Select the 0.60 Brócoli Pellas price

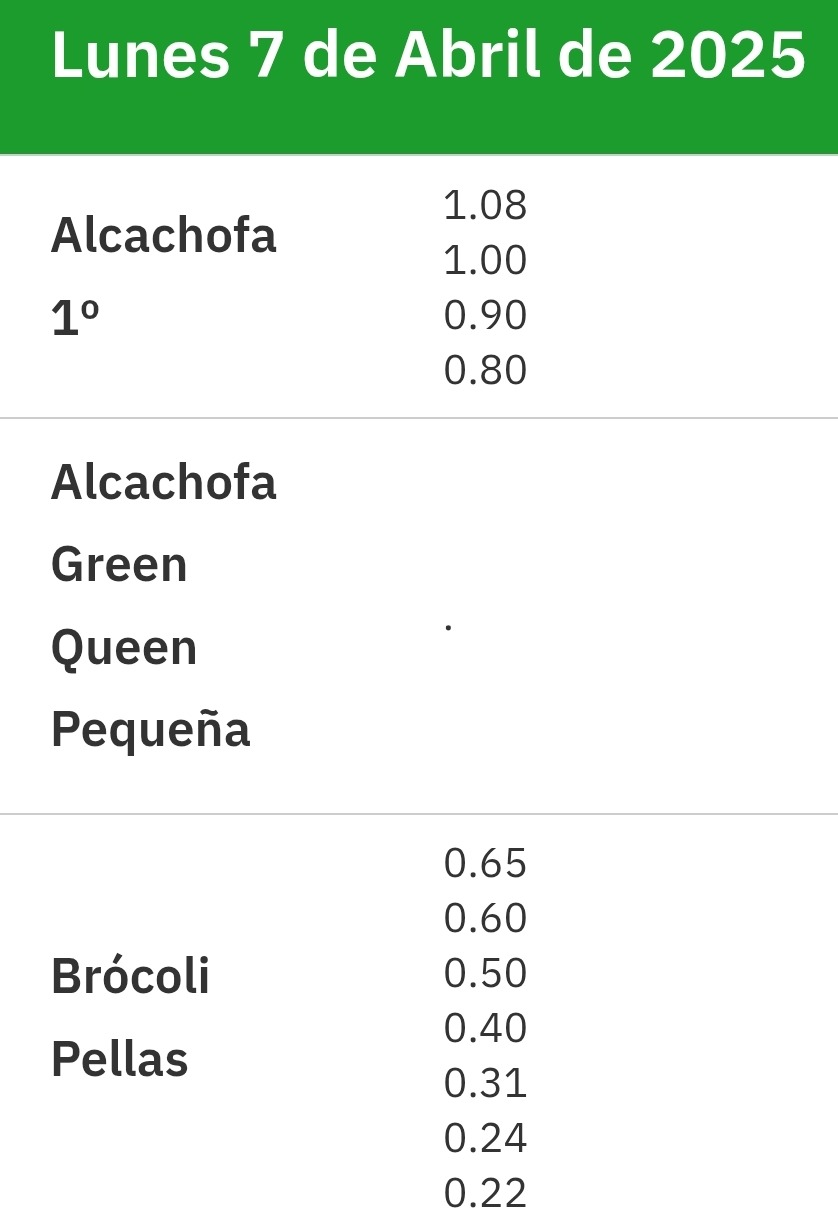[485, 918]
